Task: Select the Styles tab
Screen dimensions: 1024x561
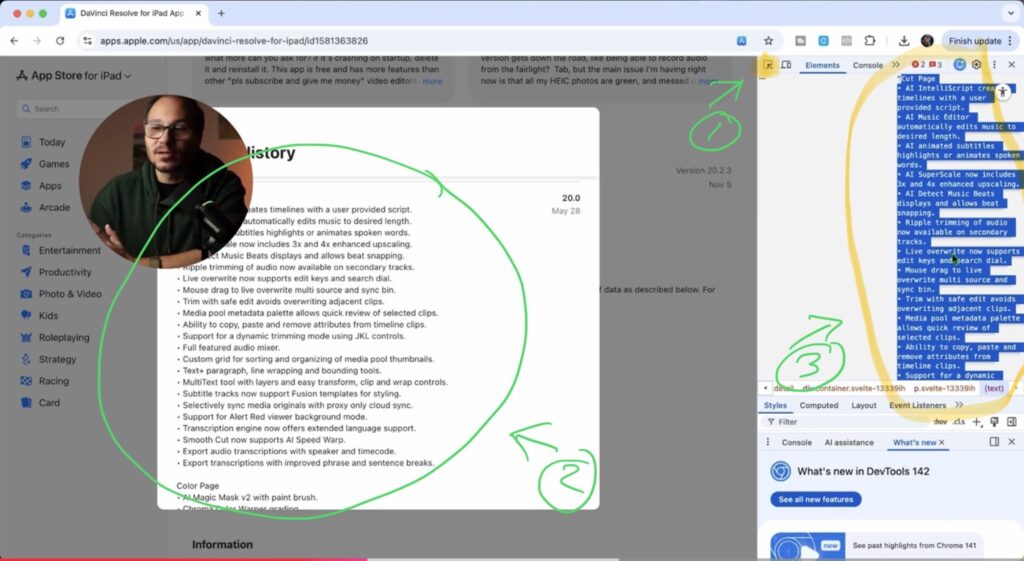Action: tap(775, 406)
